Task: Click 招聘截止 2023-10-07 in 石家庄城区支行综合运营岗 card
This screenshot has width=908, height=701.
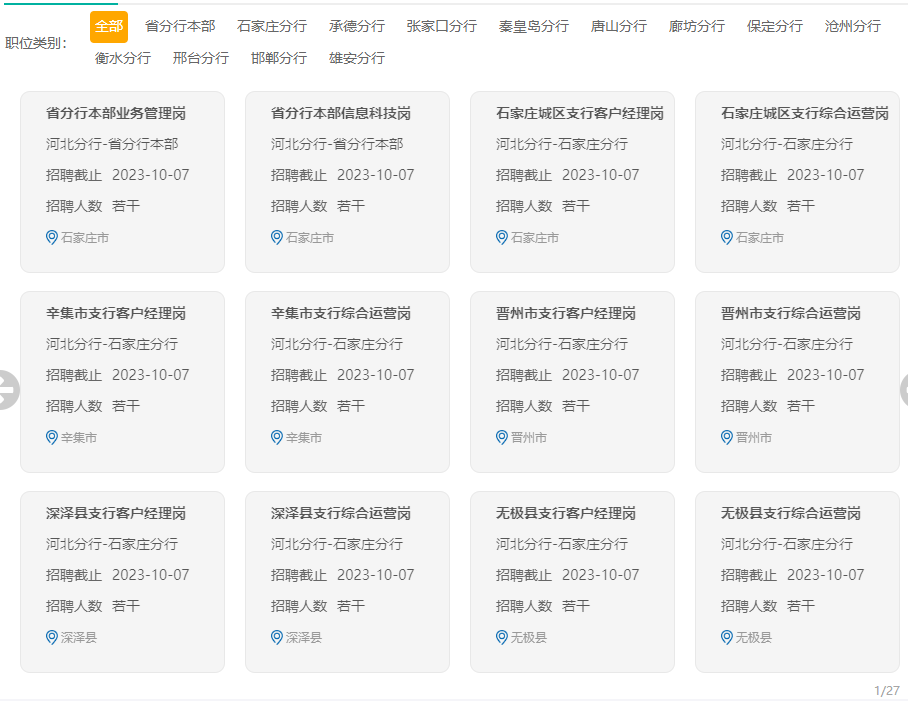Action: click(x=793, y=175)
